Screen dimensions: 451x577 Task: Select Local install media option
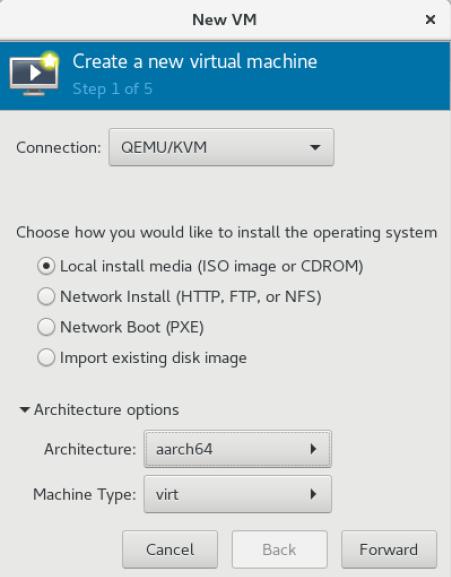pos(46,266)
